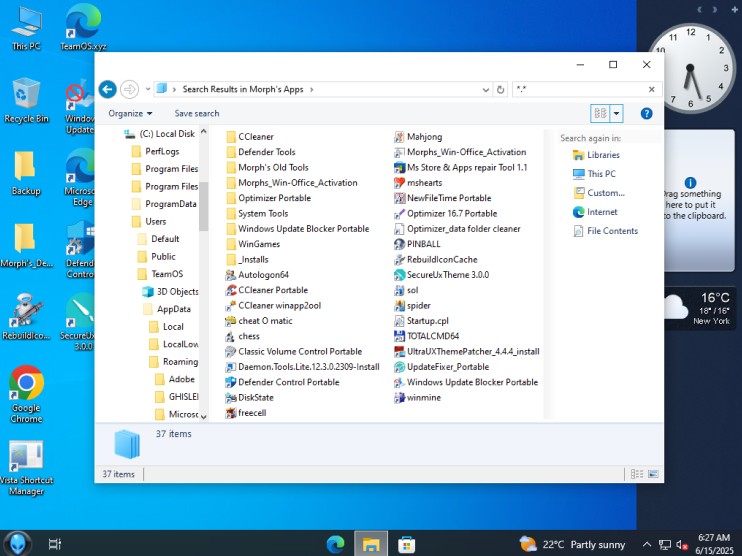Open Task View on taskbar
This screenshot has height=556, width=742.
click(55, 544)
